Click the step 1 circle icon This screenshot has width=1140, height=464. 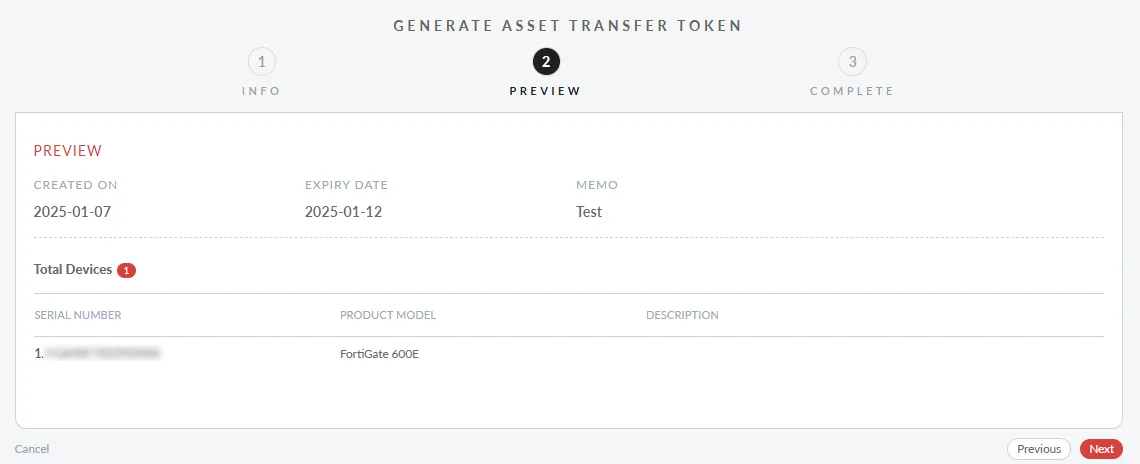pos(261,62)
